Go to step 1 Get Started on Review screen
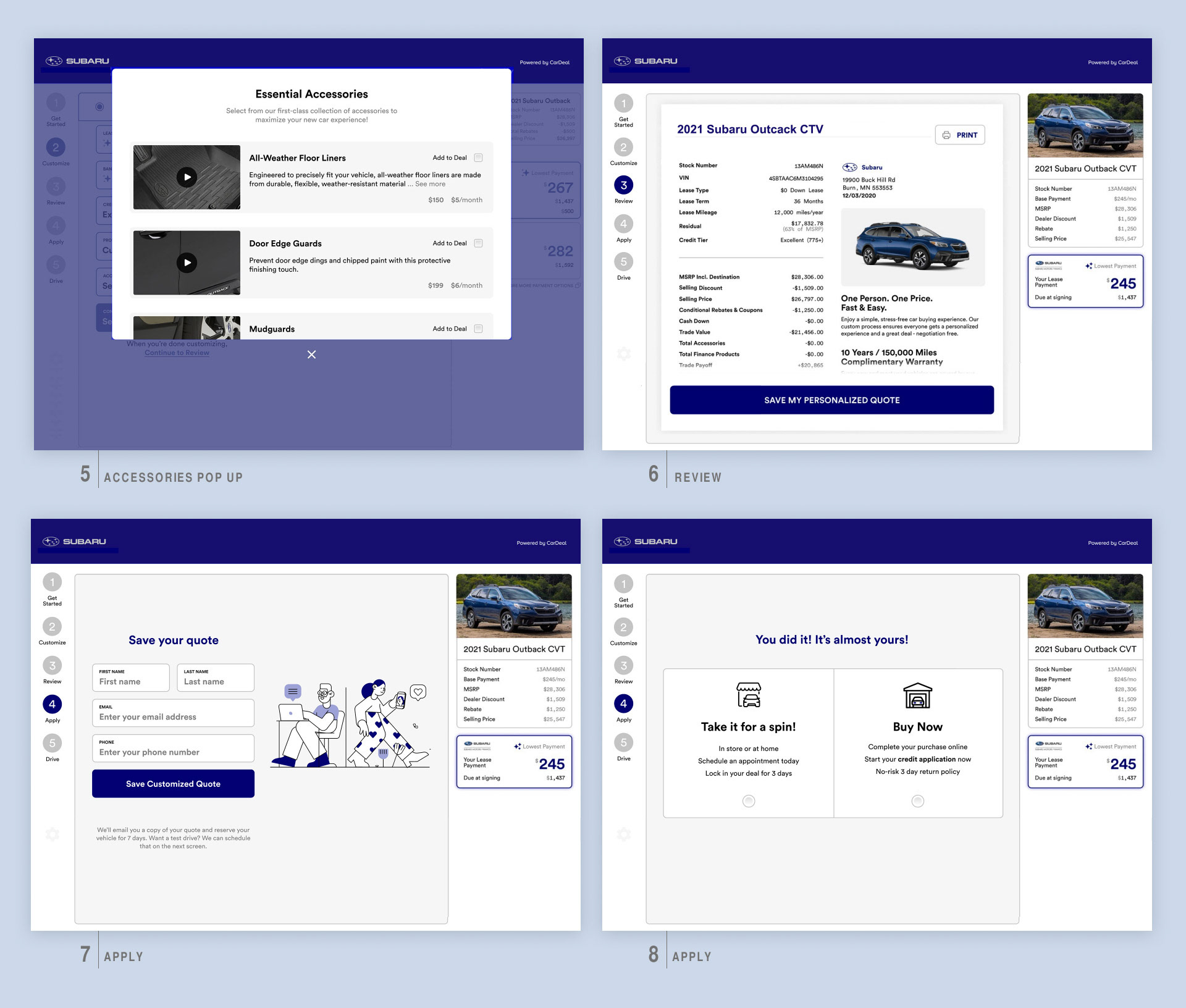This screenshot has width=1186, height=1008. [x=623, y=103]
